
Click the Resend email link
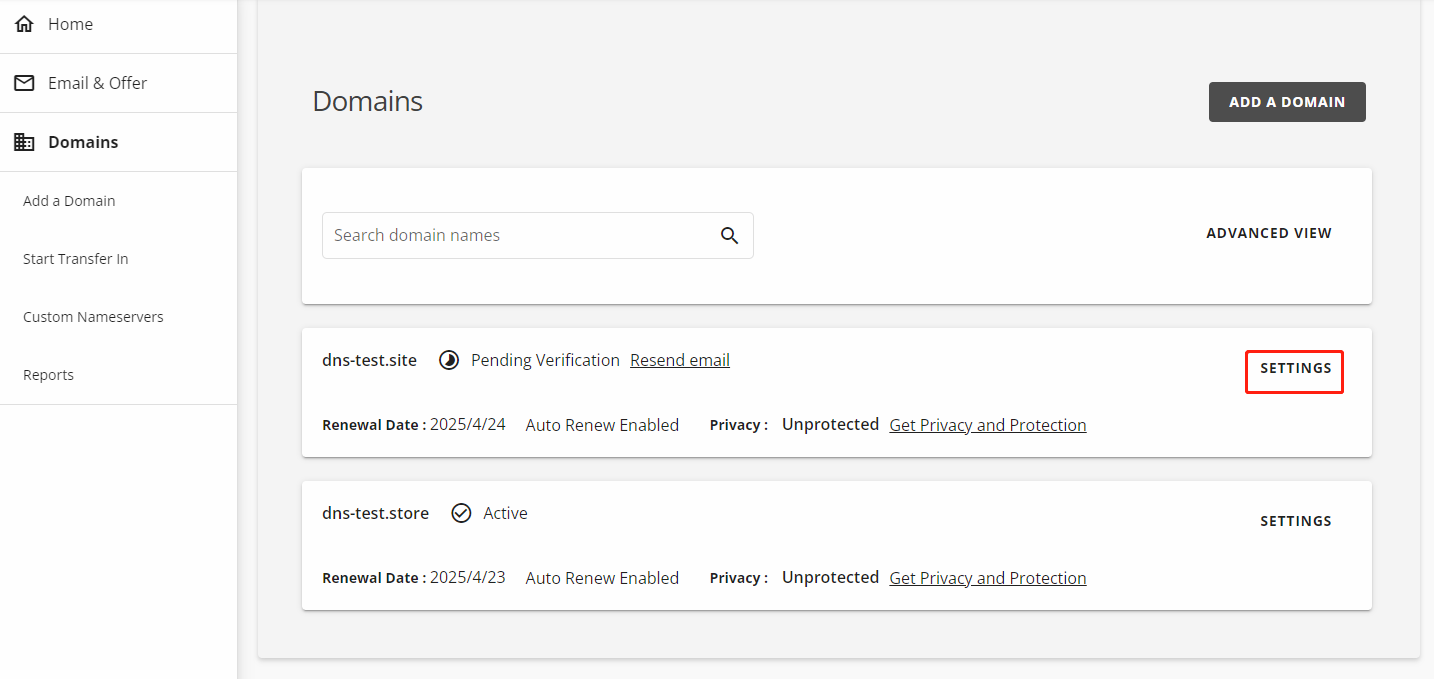pyautogui.click(x=680, y=360)
